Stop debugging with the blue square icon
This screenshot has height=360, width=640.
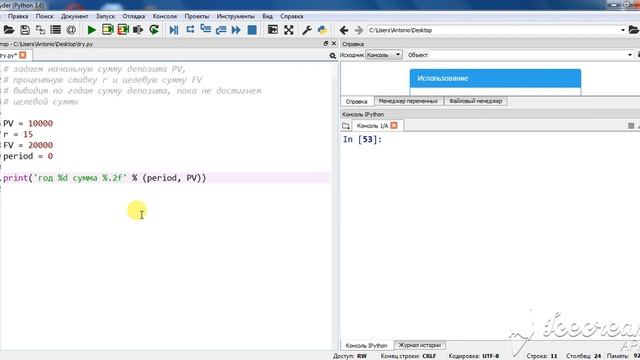pos(252,30)
